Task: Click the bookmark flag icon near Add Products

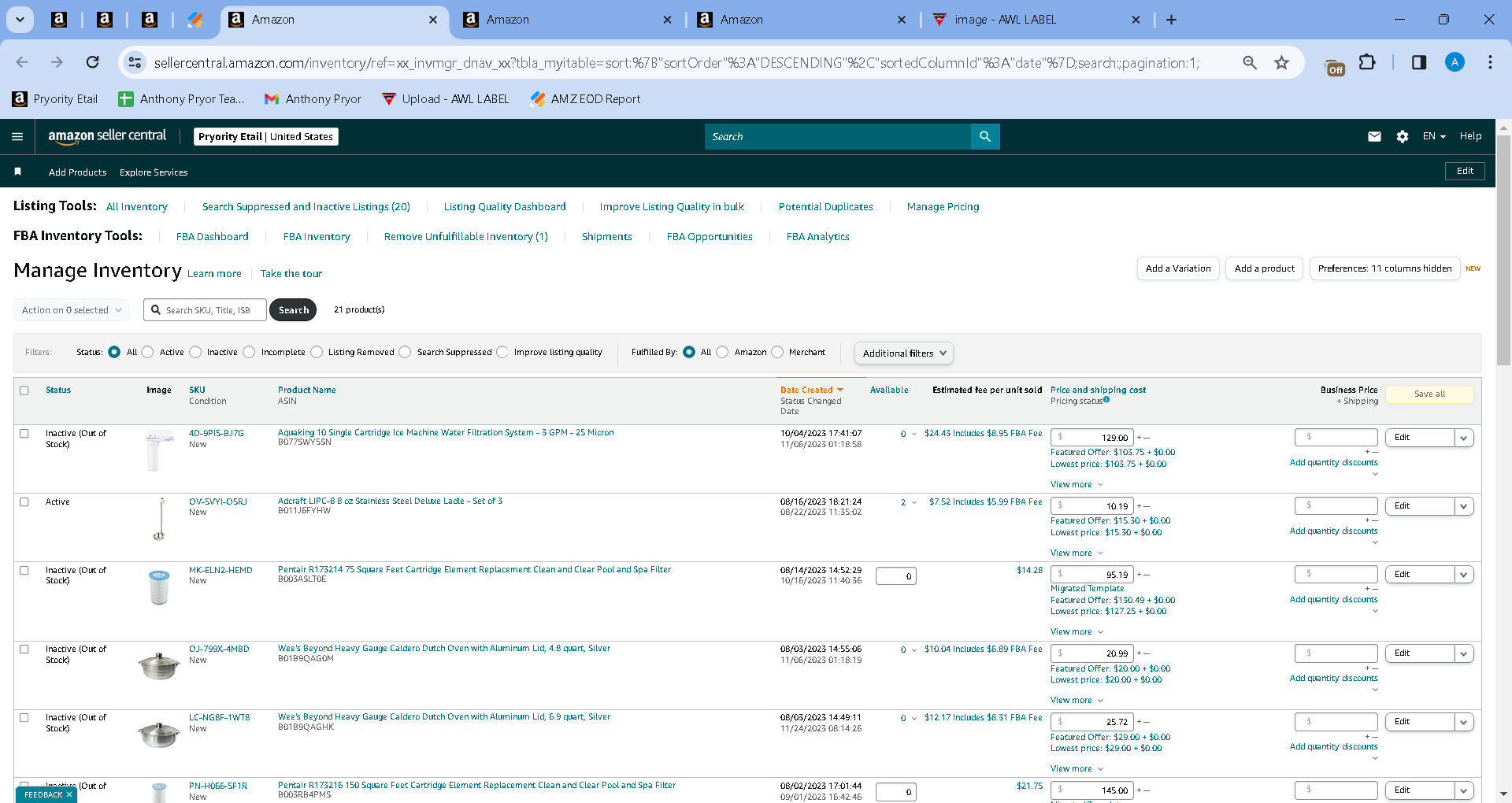Action: click(x=18, y=172)
